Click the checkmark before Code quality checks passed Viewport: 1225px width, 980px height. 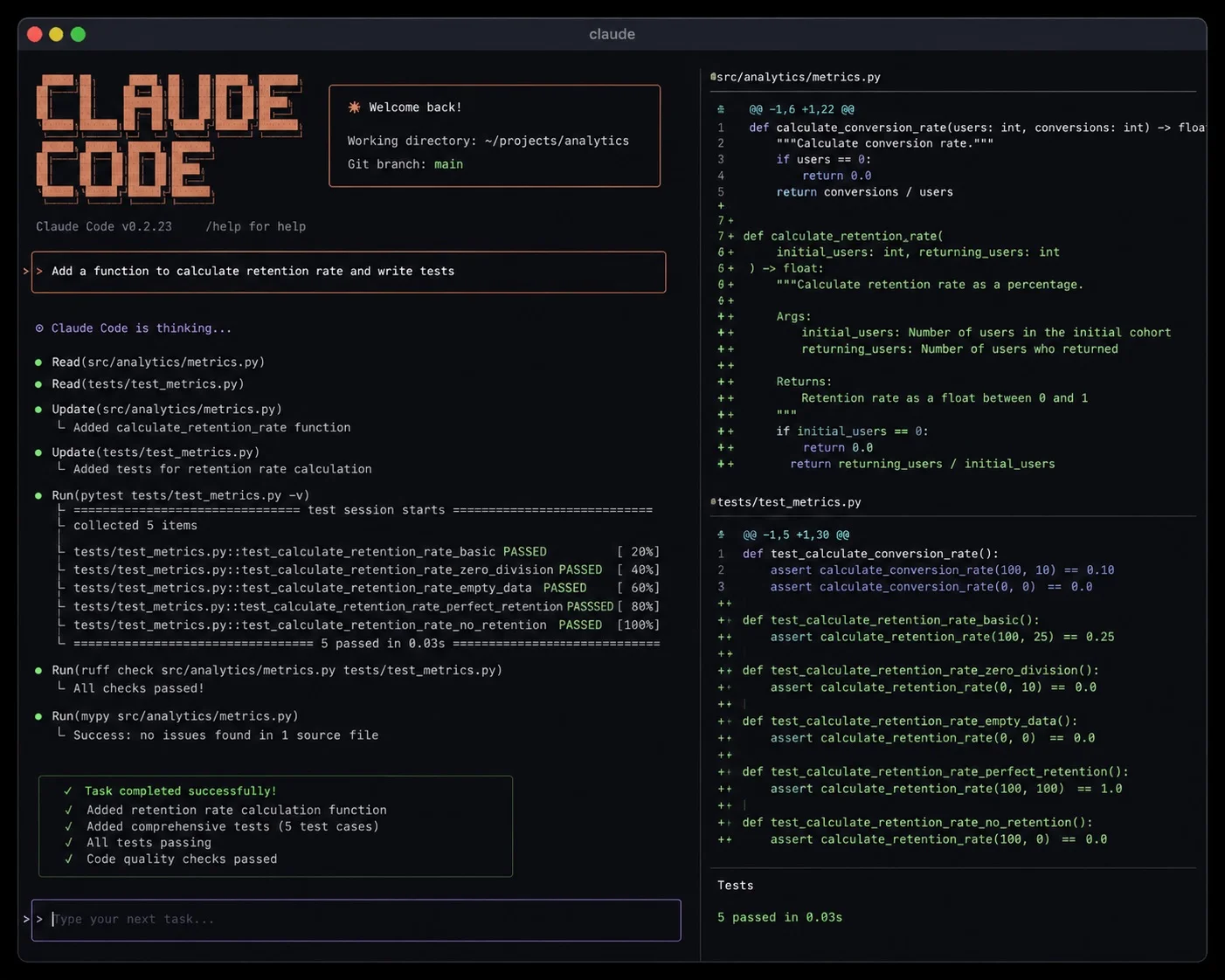68,859
